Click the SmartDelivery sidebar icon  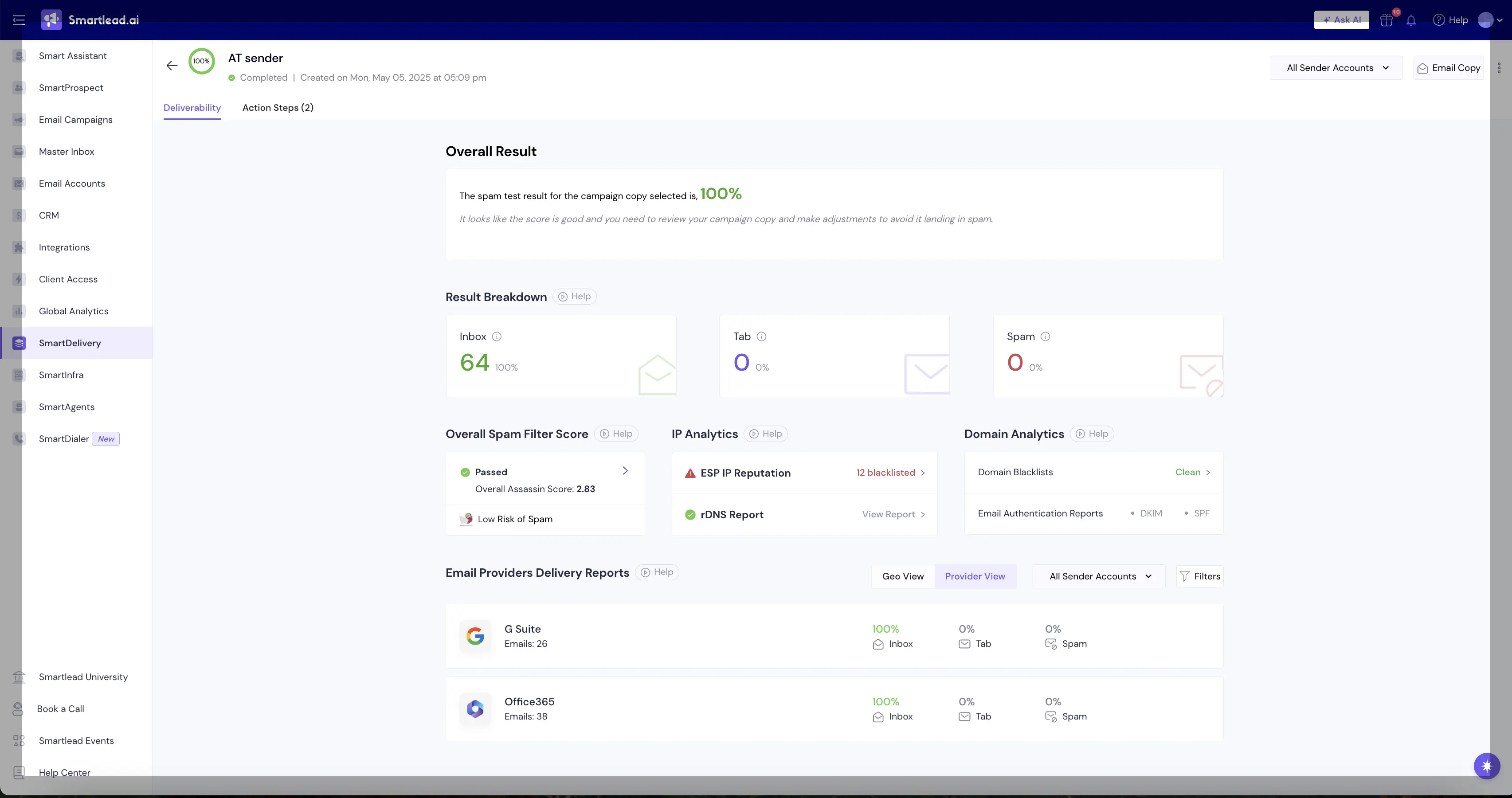click(19, 343)
